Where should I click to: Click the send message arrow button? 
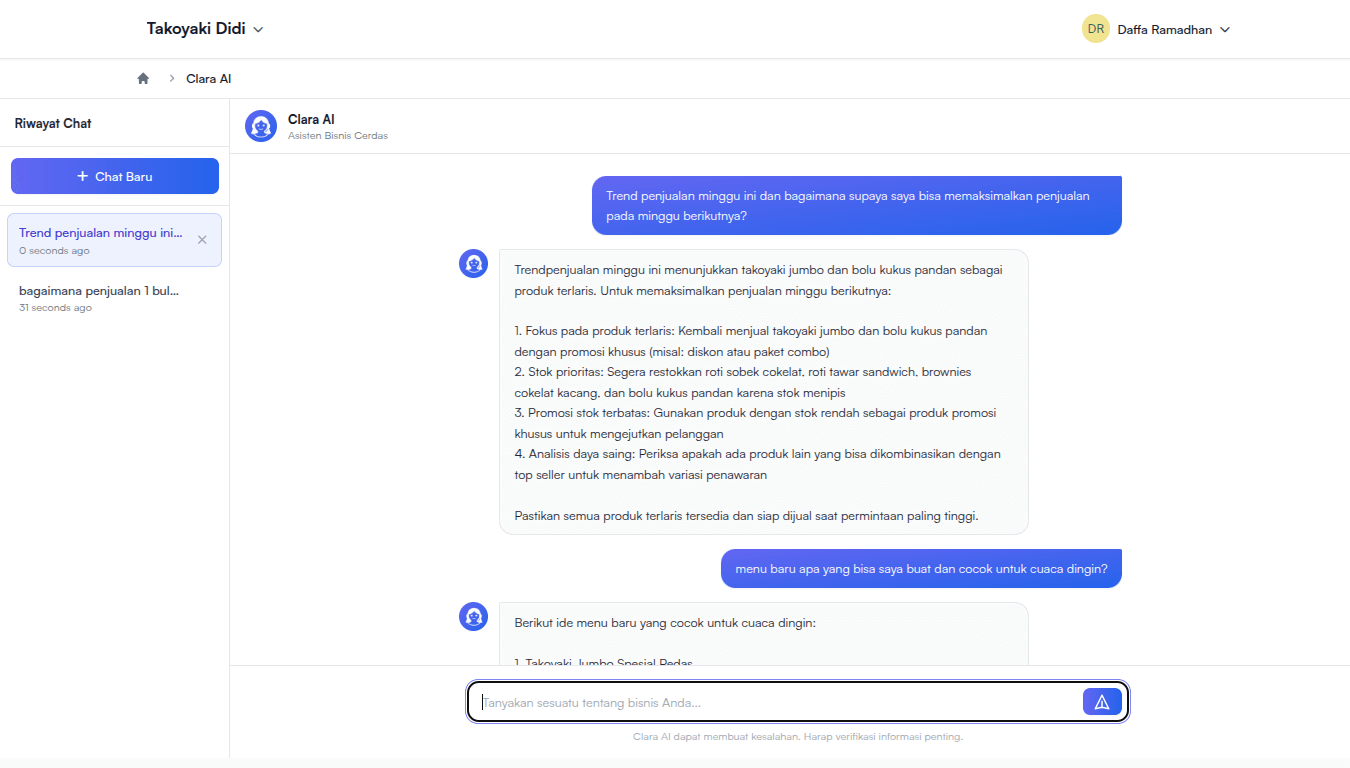pyautogui.click(x=1102, y=702)
